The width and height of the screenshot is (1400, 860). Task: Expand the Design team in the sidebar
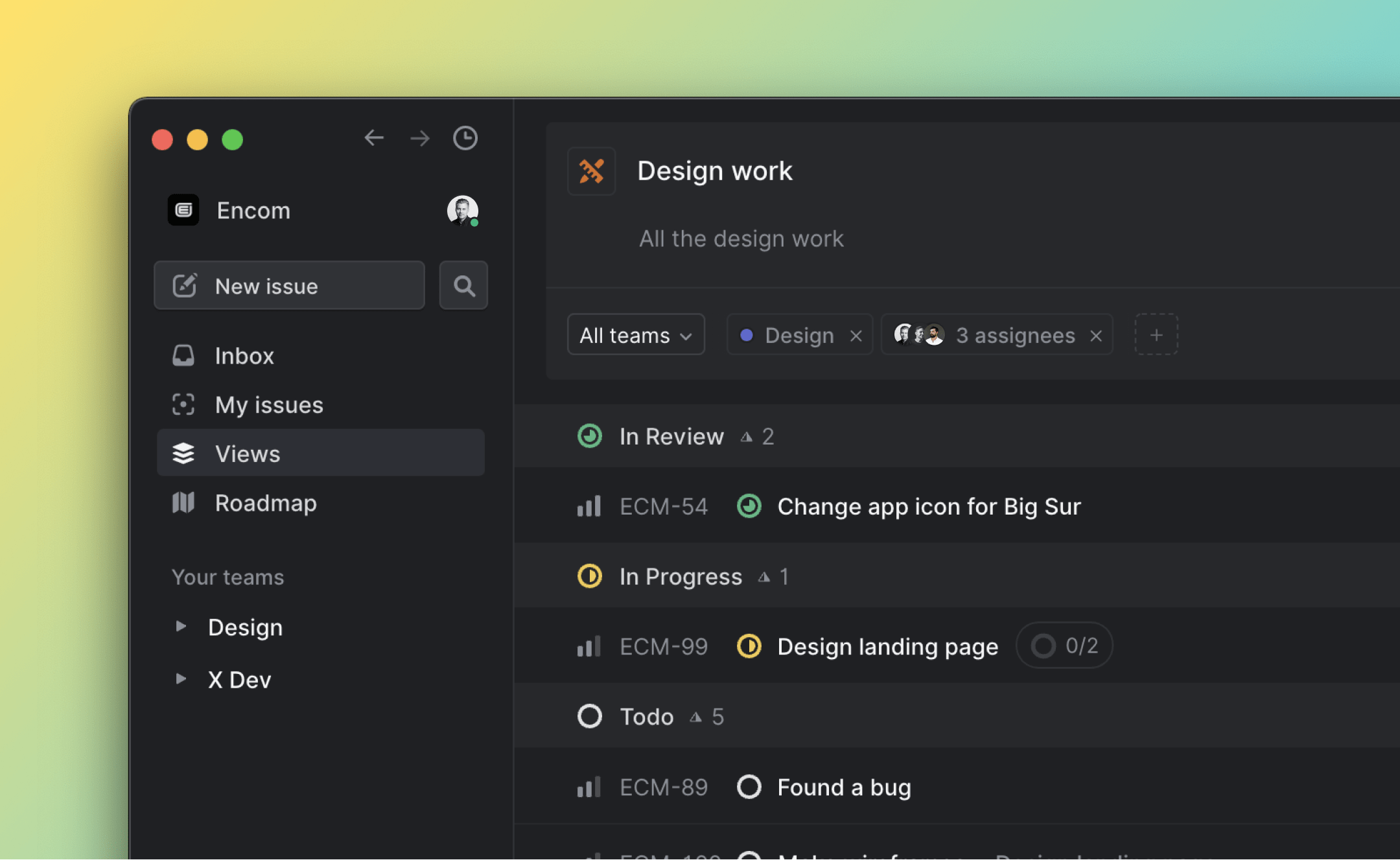(181, 627)
